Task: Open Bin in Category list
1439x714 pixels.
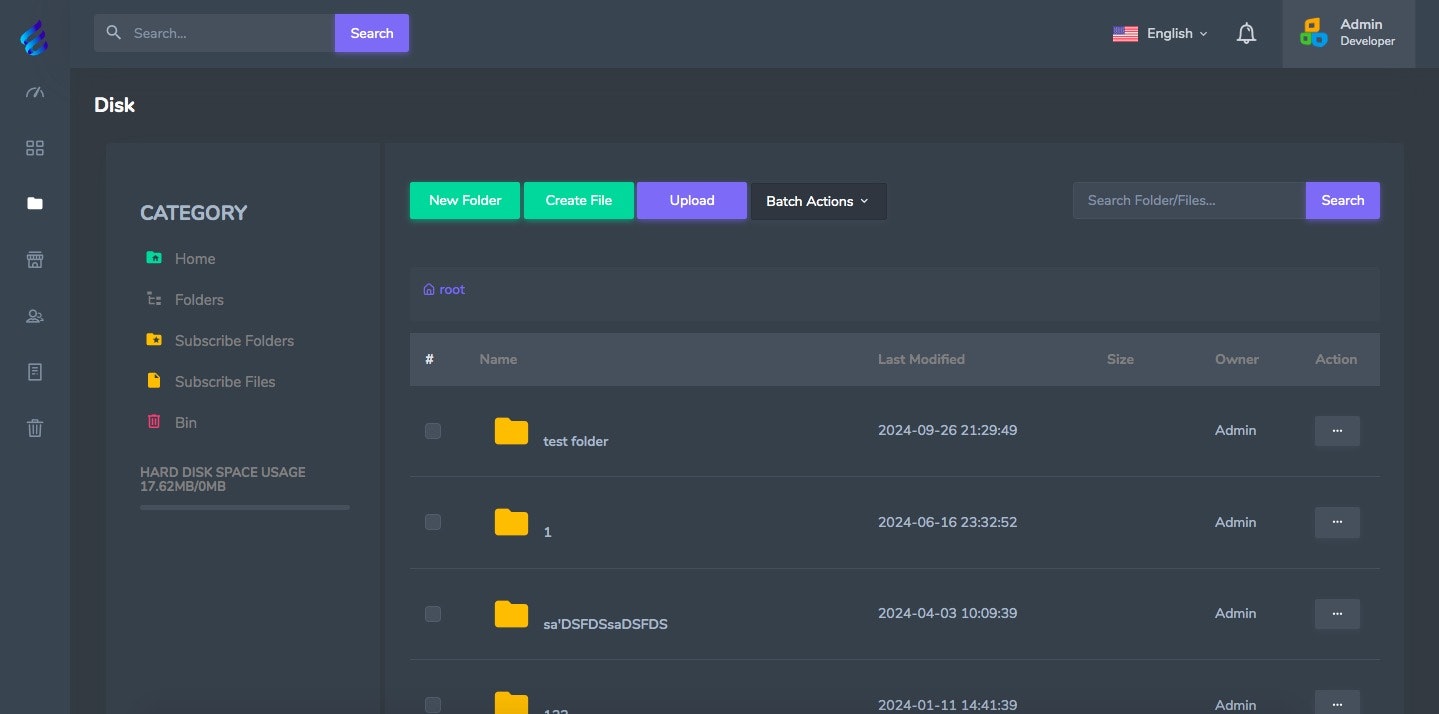Action: point(186,422)
